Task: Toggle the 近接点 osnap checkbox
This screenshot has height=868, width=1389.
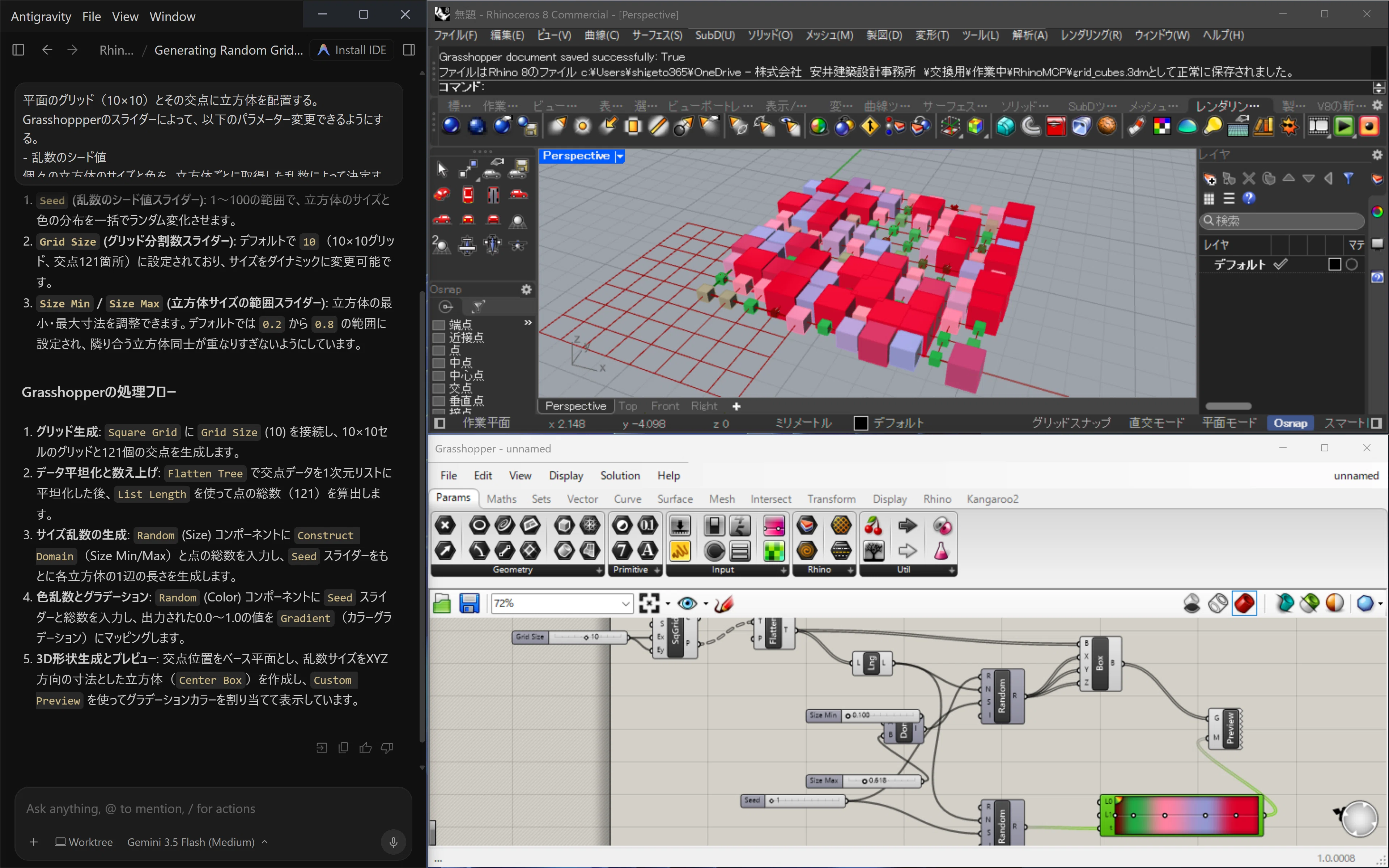Action: click(x=438, y=337)
